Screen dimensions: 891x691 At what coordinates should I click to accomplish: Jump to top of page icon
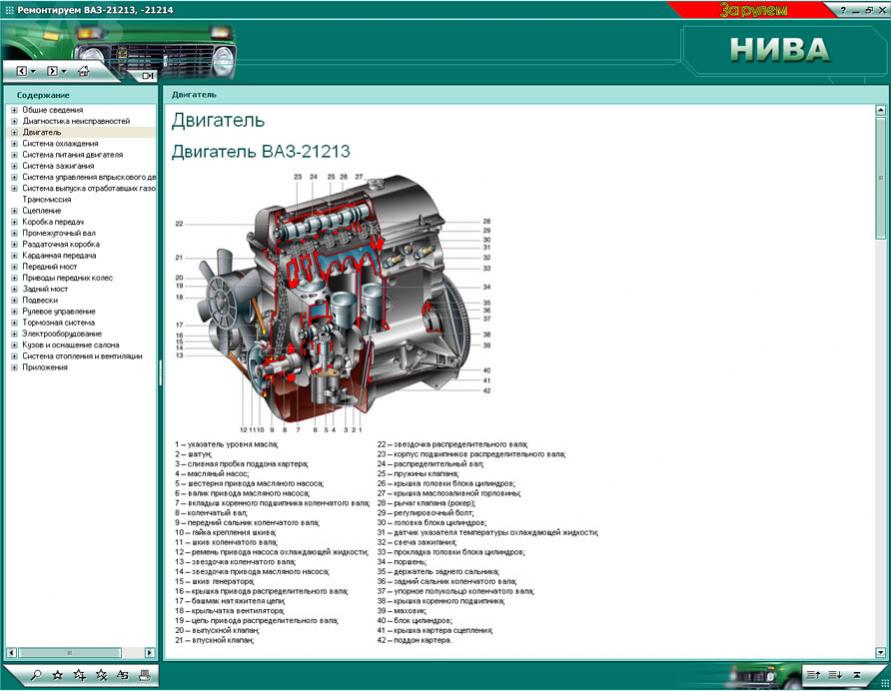point(856,675)
